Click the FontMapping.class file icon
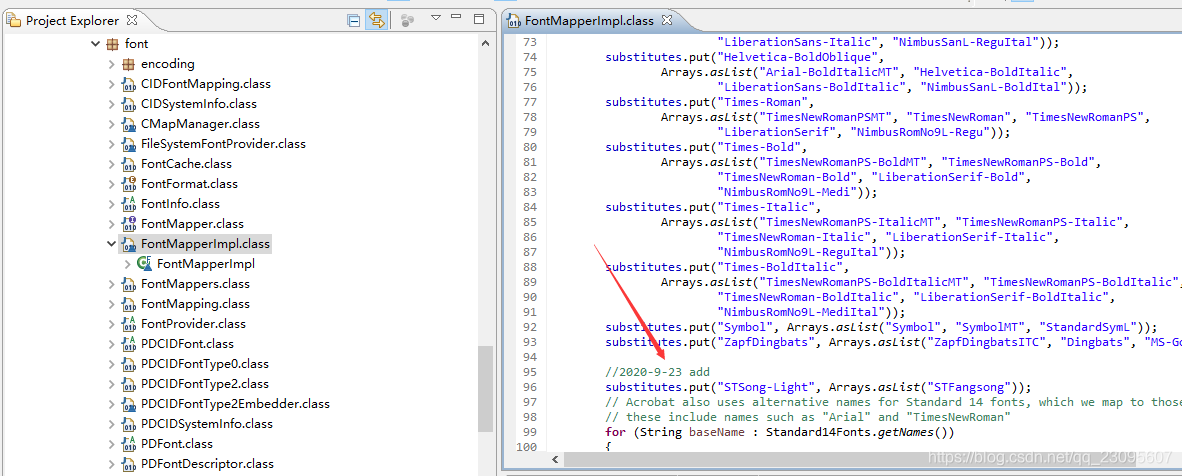This screenshot has height=476, width=1182. pos(129,304)
